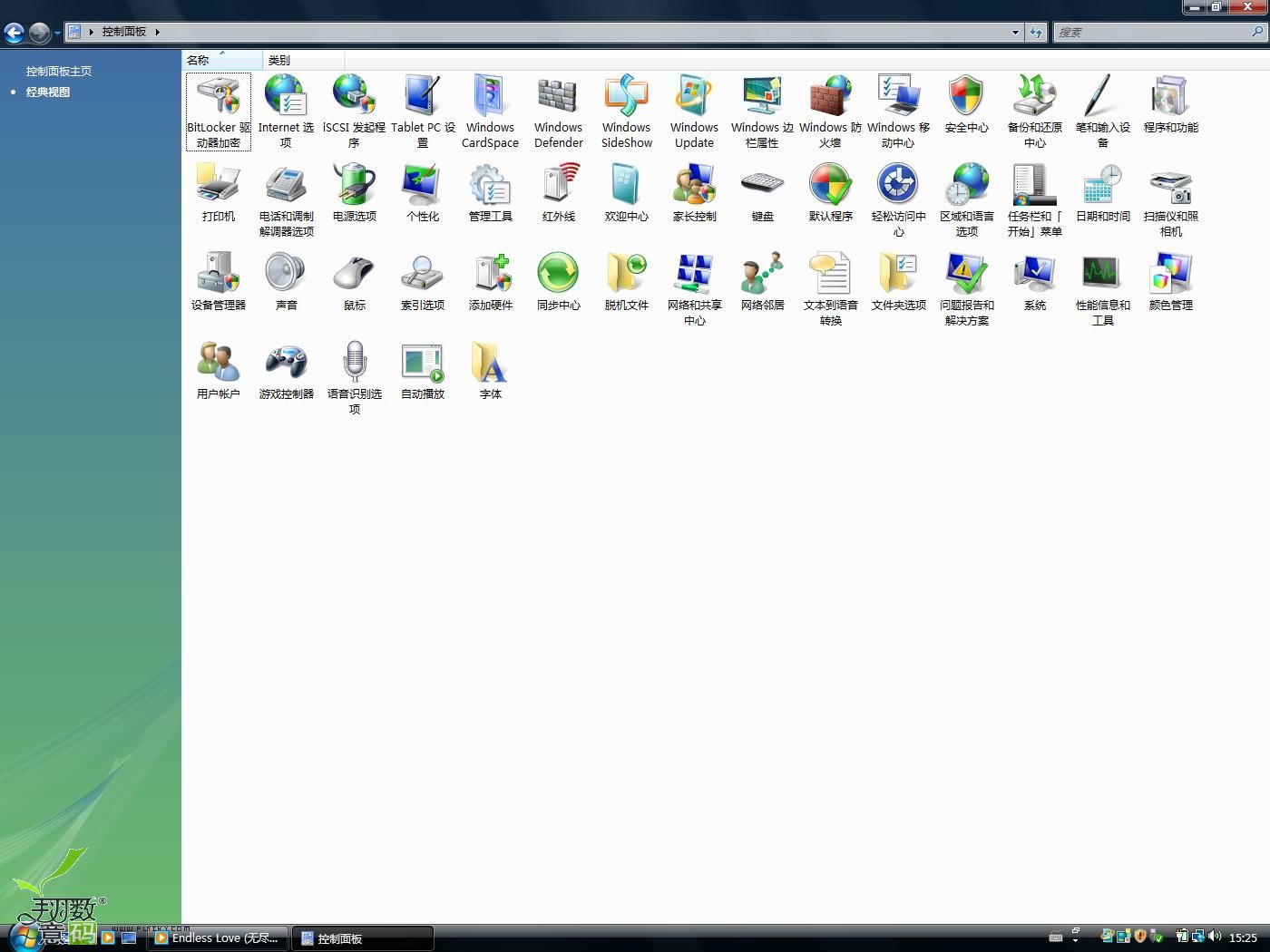This screenshot has height=952, width=1270.
Task: Open 系统 icon
Action: pyautogui.click(x=1035, y=274)
